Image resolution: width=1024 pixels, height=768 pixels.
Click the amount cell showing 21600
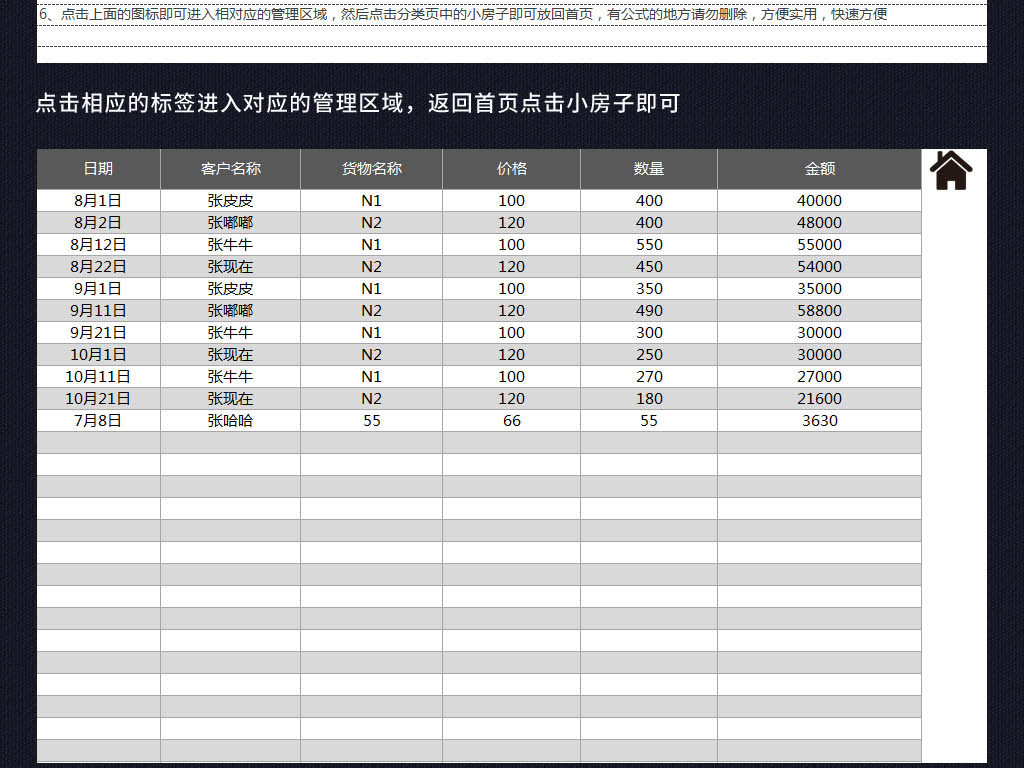[820, 398]
